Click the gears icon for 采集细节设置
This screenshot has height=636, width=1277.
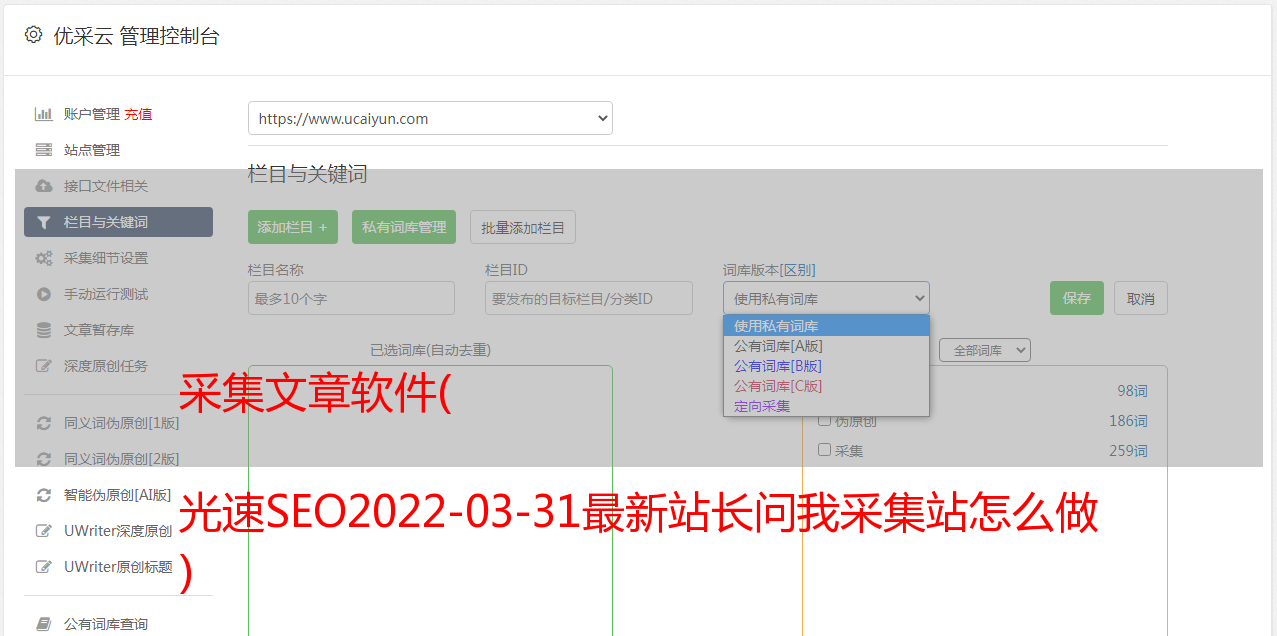tap(44, 258)
